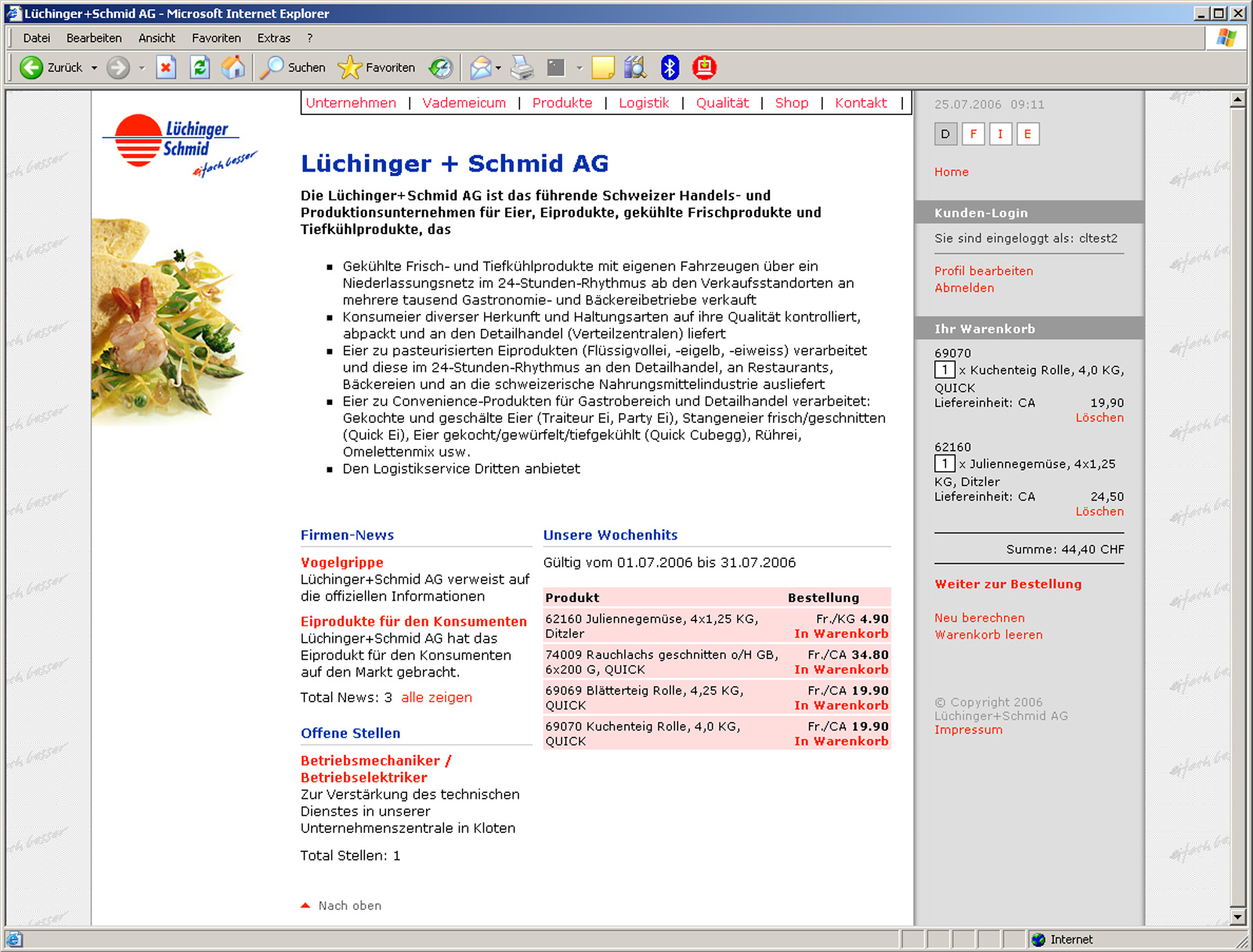Click the red download icon in toolbar

pos(704,68)
